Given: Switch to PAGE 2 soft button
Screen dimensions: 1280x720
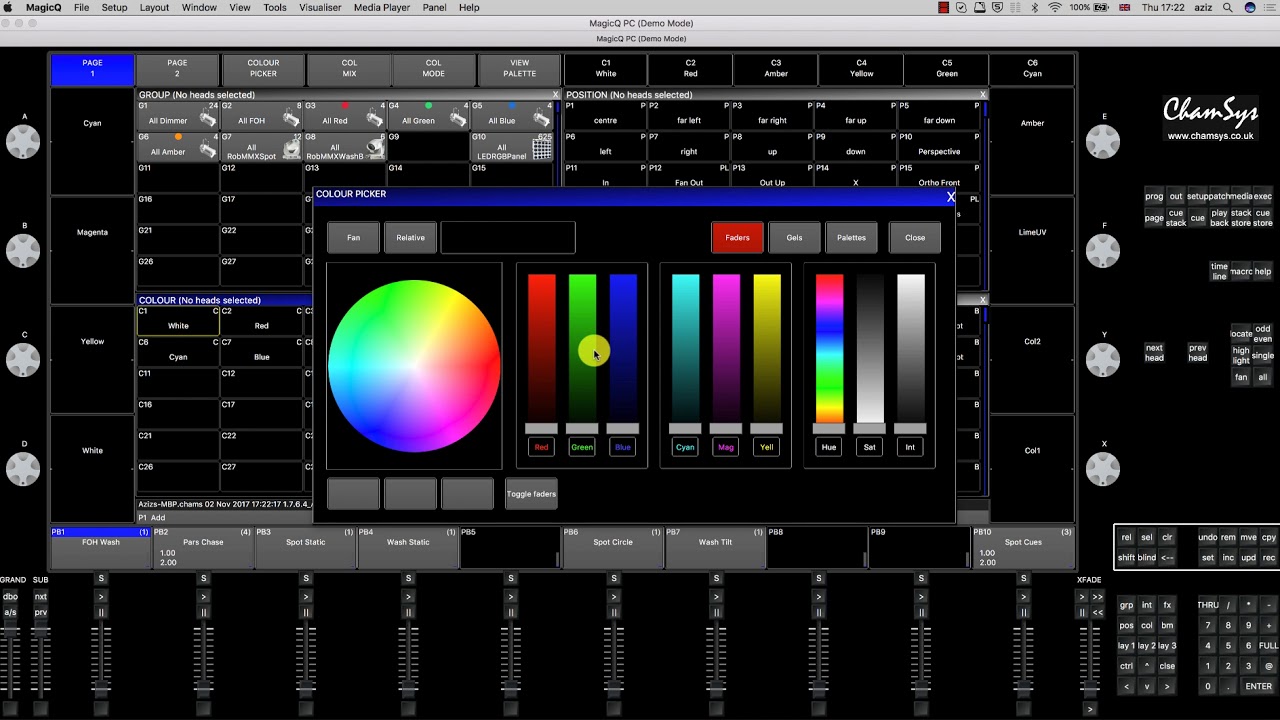Looking at the screenshot, I should tap(177, 68).
